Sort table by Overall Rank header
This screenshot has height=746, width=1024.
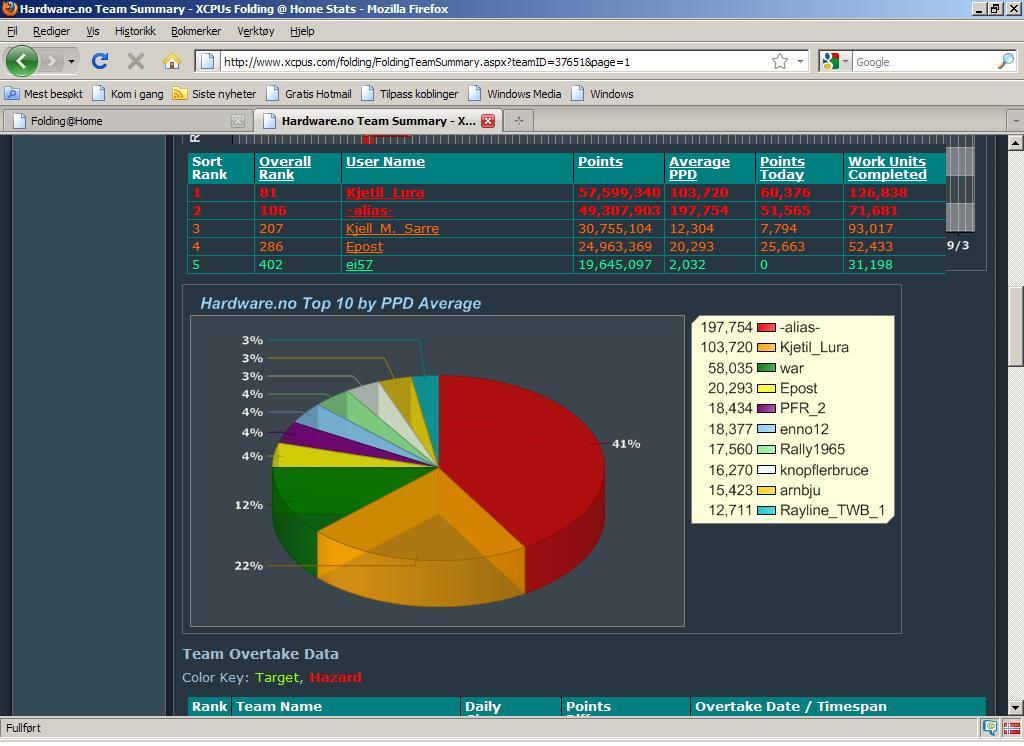click(285, 168)
